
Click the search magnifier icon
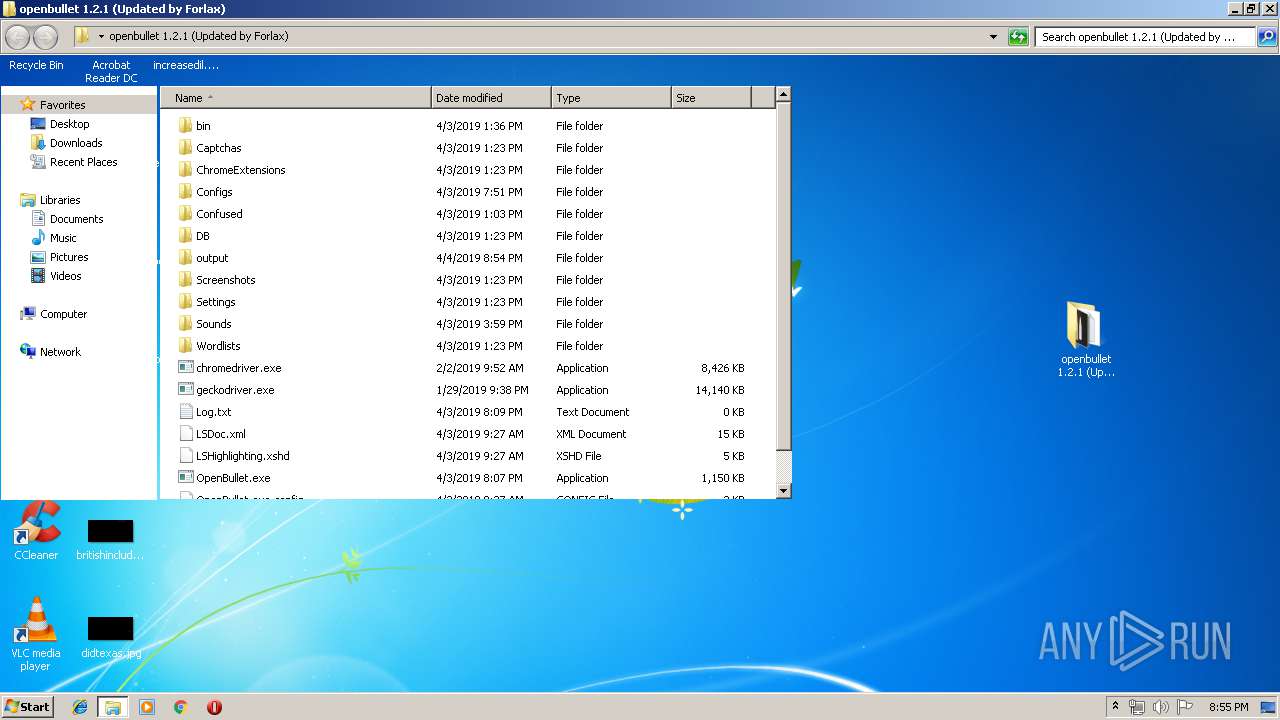1267,37
